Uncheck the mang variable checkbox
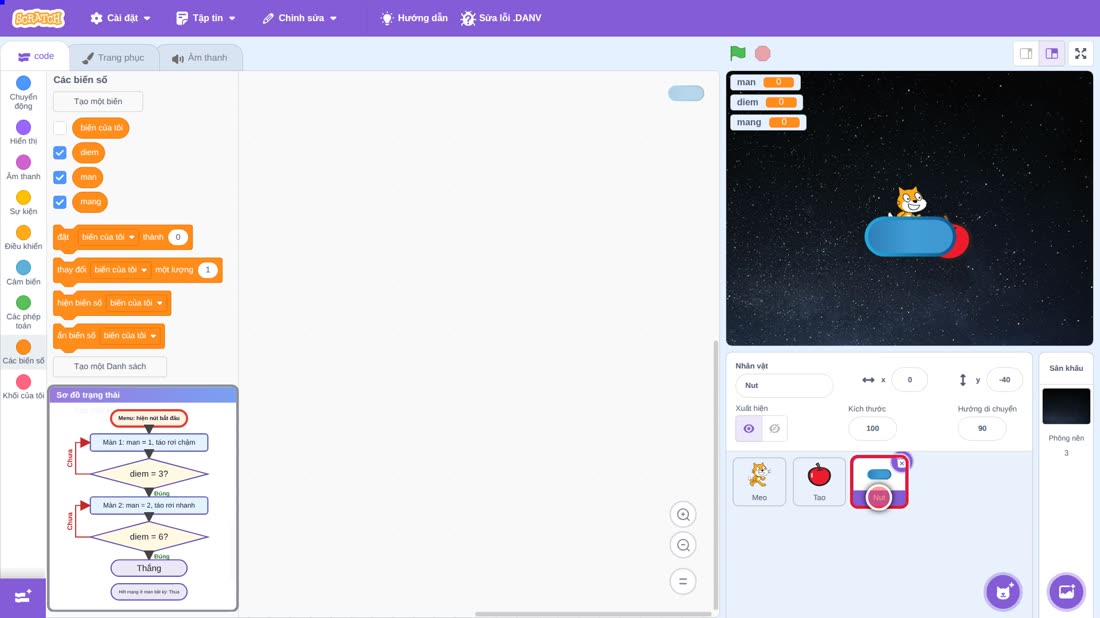Viewport: 1100px width, 618px height. tap(60, 202)
